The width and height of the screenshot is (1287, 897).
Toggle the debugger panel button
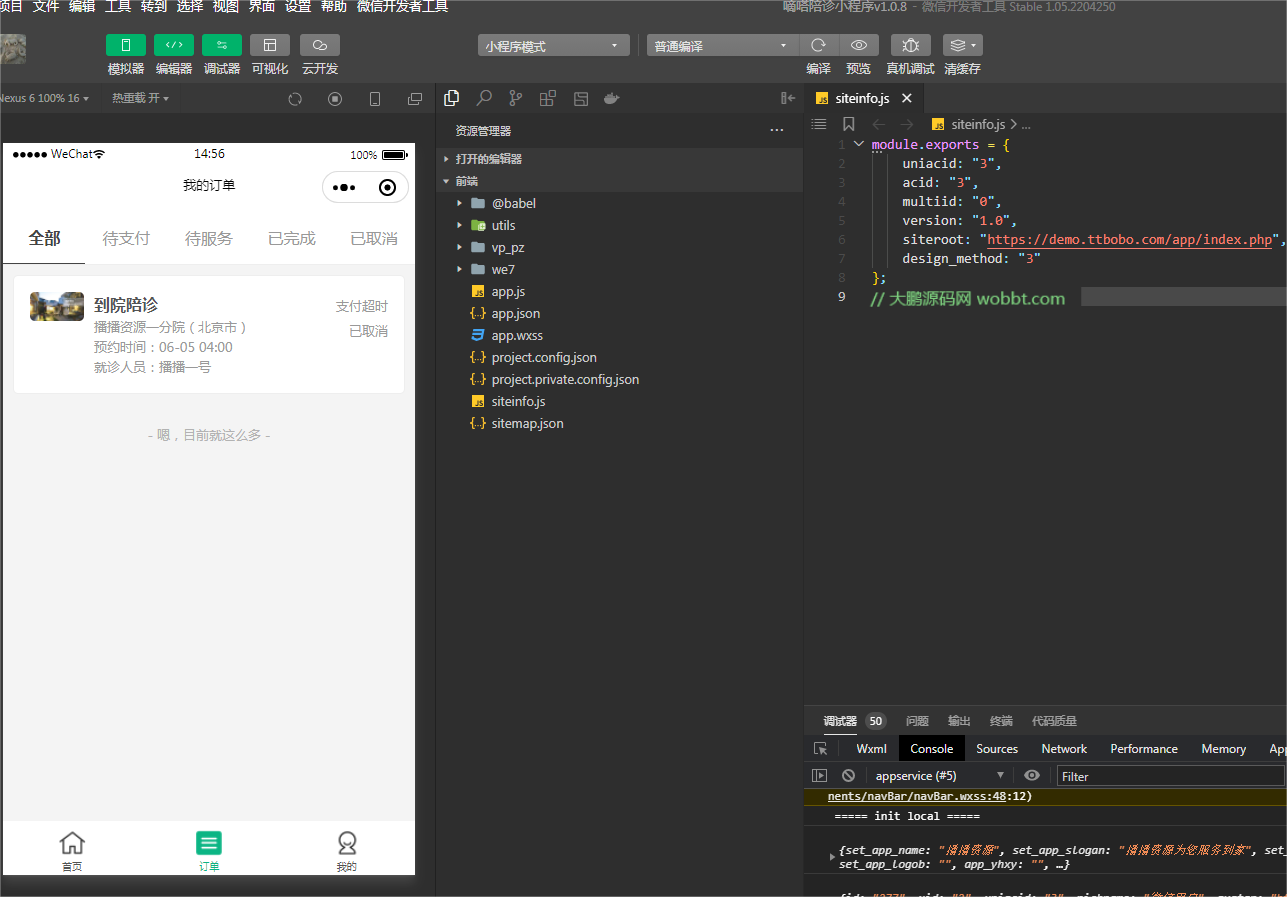point(222,45)
